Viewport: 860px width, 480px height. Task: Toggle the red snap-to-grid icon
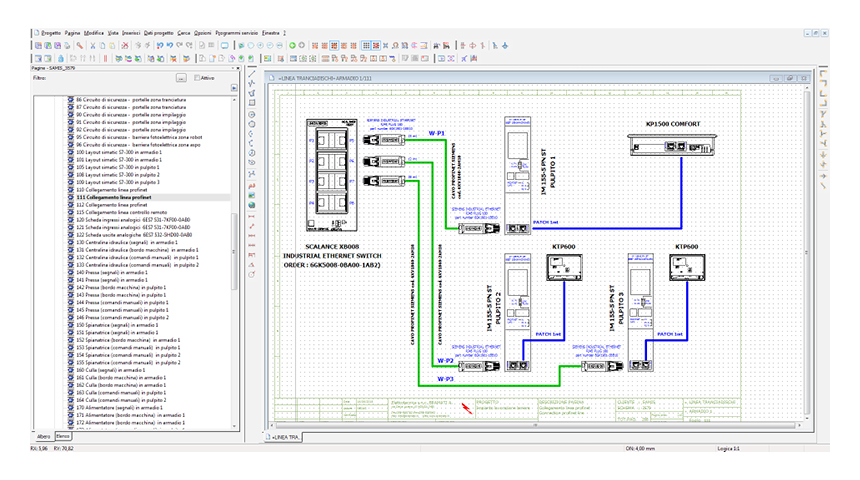click(376, 46)
